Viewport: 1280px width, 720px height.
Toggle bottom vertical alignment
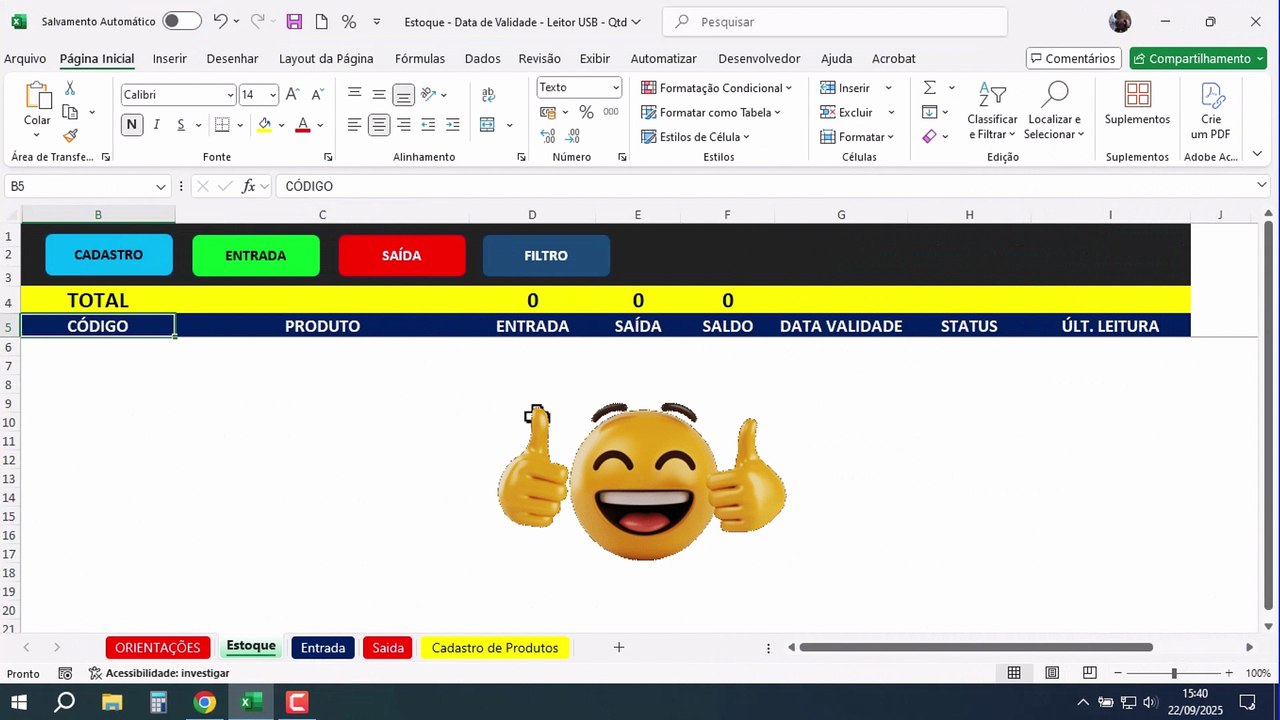(403, 95)
